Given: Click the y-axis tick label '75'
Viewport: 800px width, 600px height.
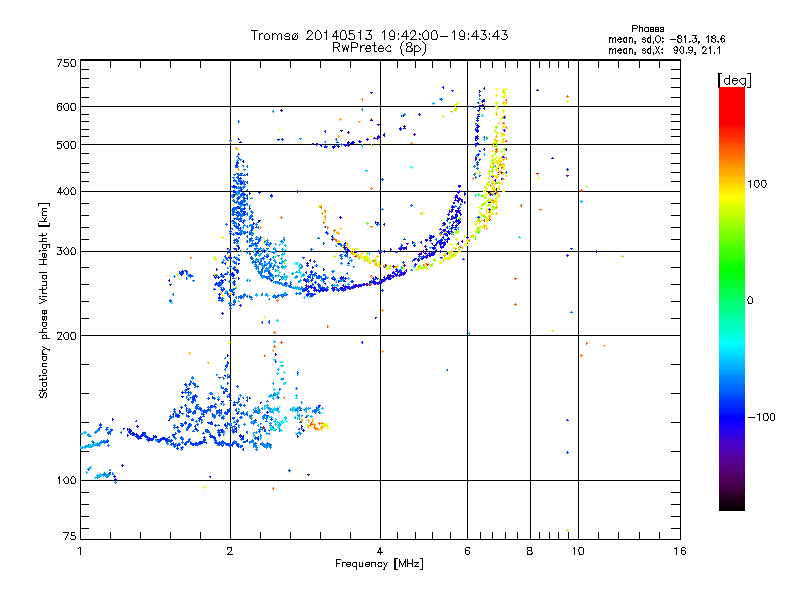Looking at the screenshot, I should [x=70, y=536].
